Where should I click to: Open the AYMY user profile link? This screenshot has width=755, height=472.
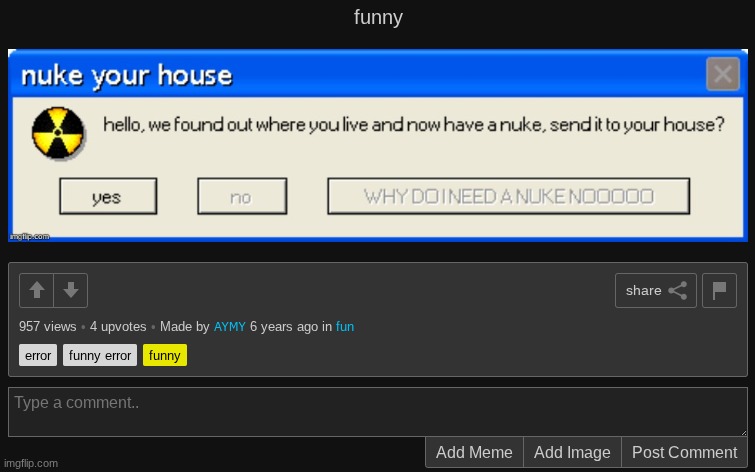coord(229,327)
